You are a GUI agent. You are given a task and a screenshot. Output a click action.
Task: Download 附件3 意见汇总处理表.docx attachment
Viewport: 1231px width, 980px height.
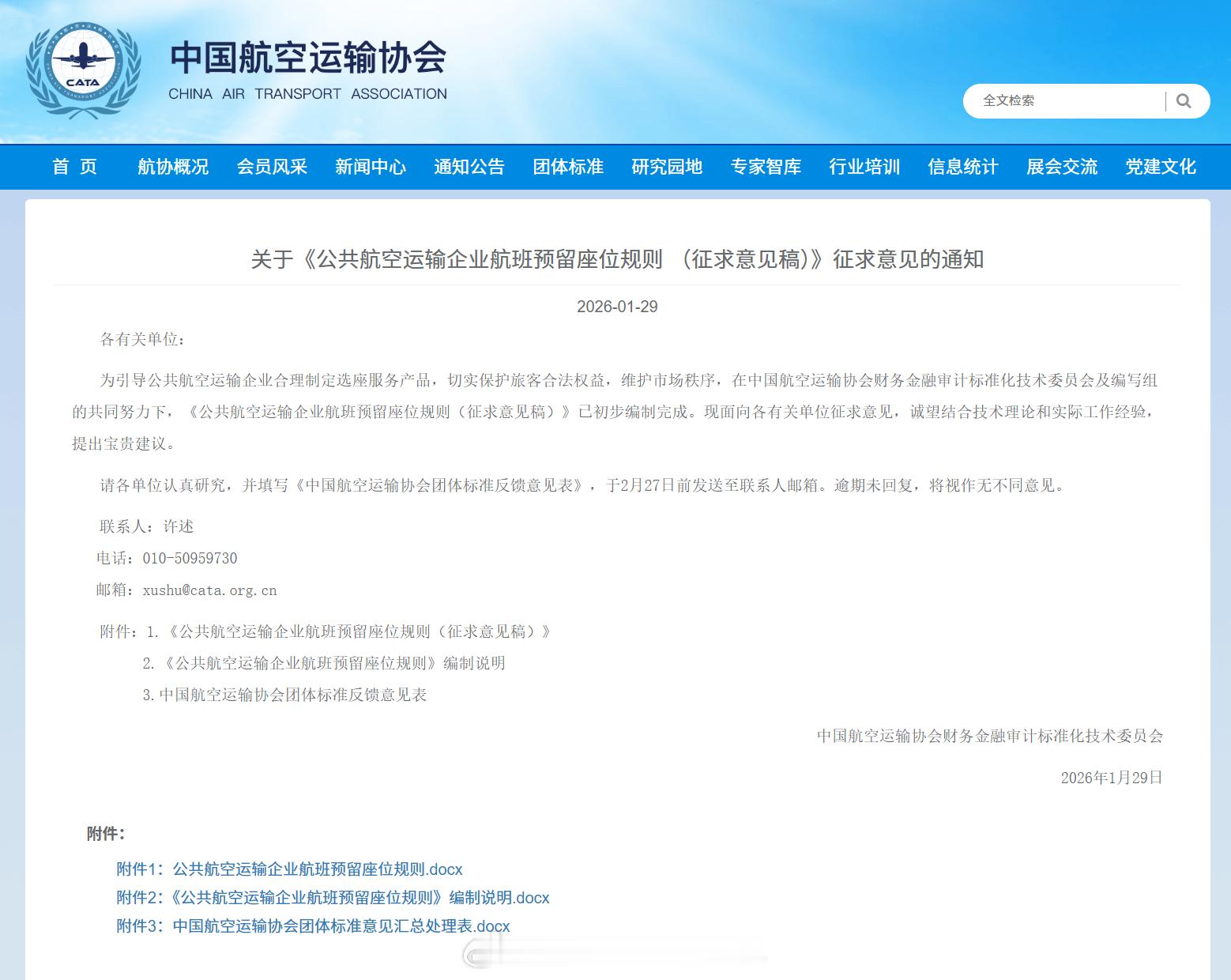[313, 926]
